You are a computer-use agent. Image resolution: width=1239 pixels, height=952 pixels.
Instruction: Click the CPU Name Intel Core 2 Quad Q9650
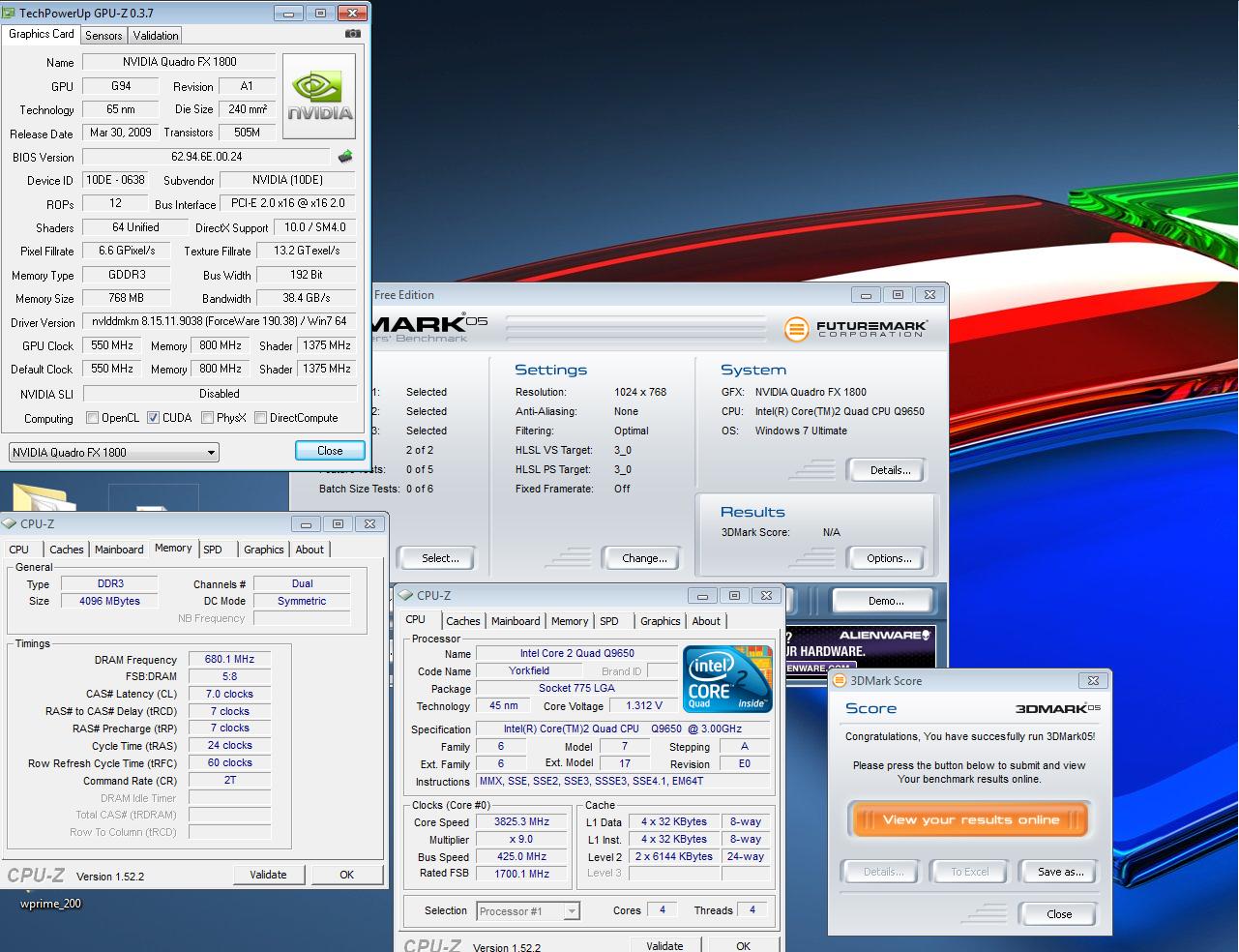click(577, 653)
